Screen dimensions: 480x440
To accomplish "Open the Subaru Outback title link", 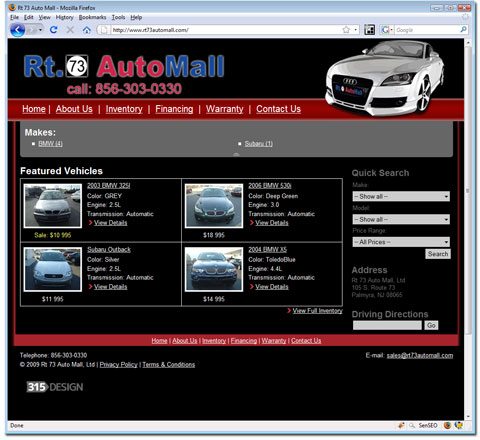I will pos(109,249).
